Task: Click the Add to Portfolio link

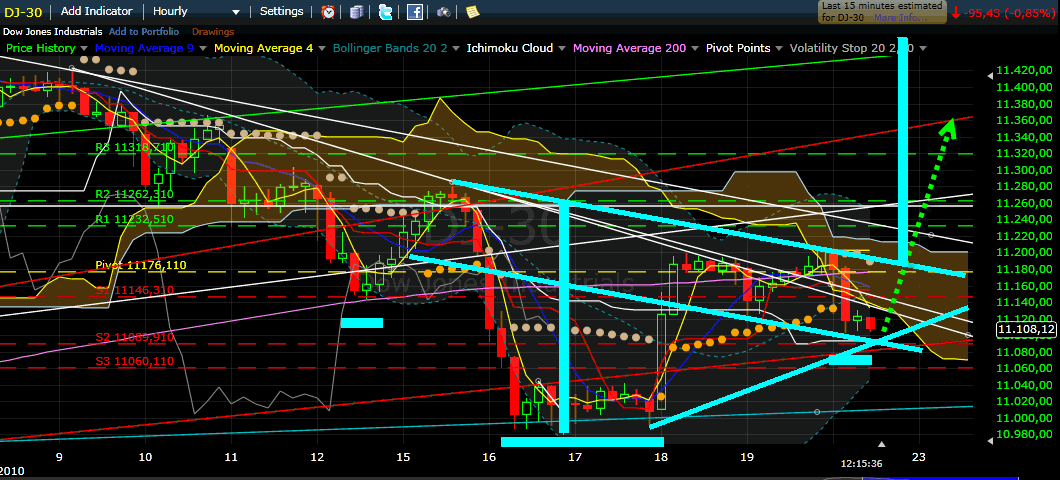Action: (x=143, y=32)
